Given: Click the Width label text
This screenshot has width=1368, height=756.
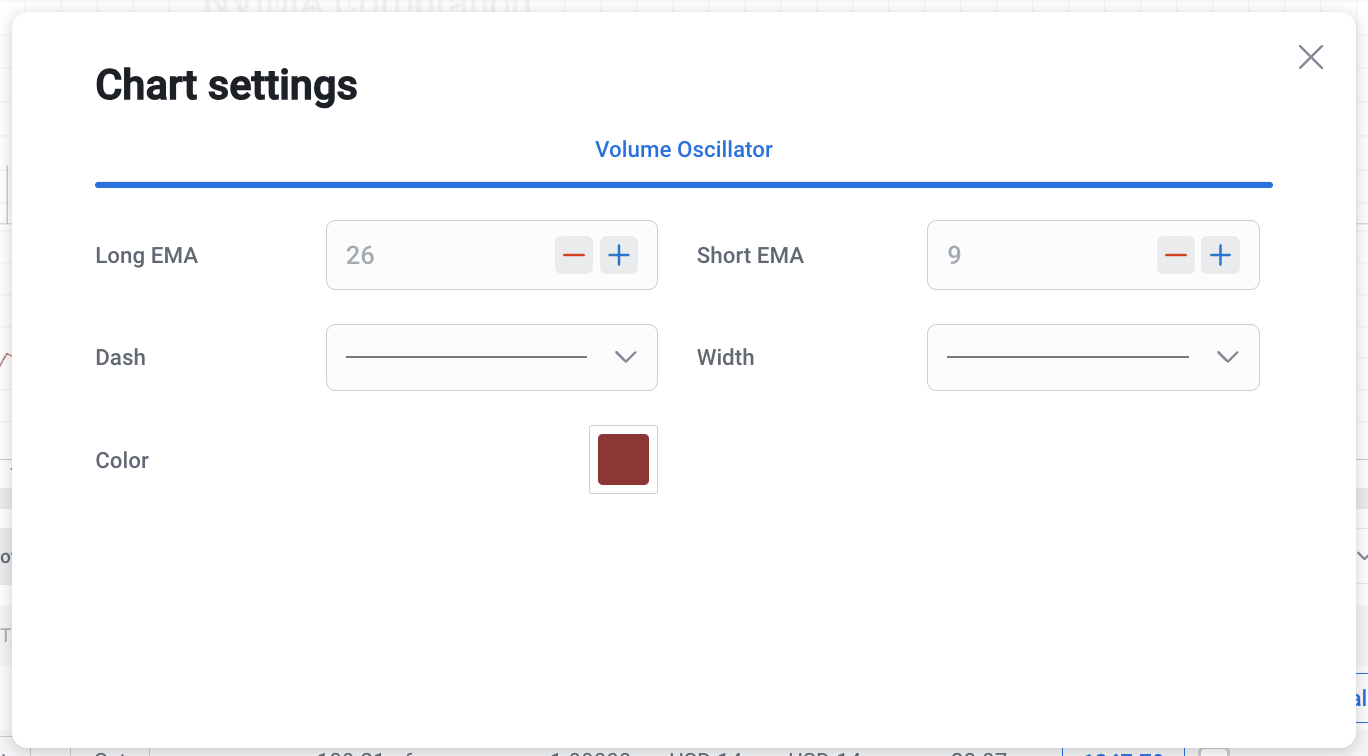Looking at the screenshot, I should (725, 357).
